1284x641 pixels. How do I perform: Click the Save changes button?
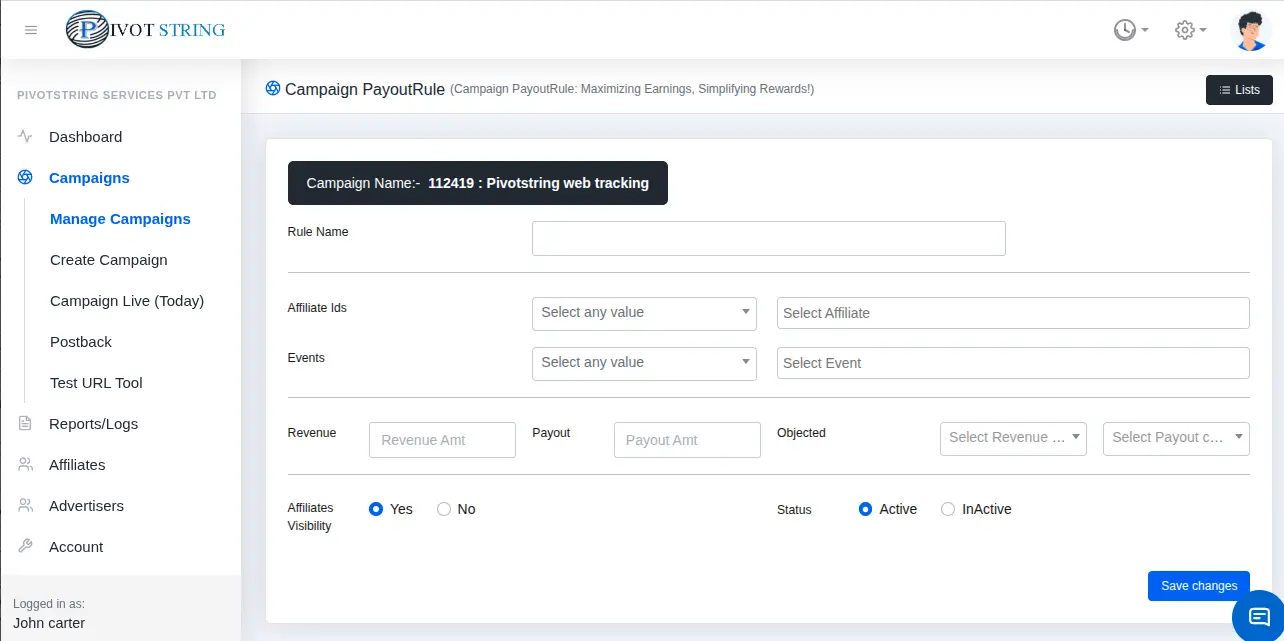tap(1198, 586)
